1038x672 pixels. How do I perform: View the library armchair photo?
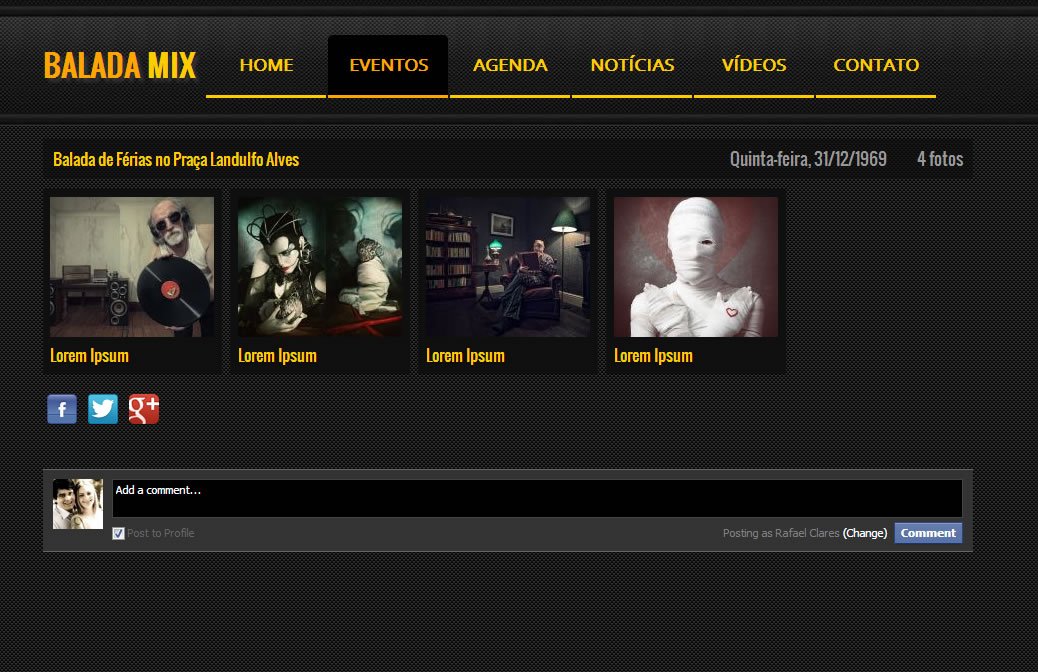point(508,267)
